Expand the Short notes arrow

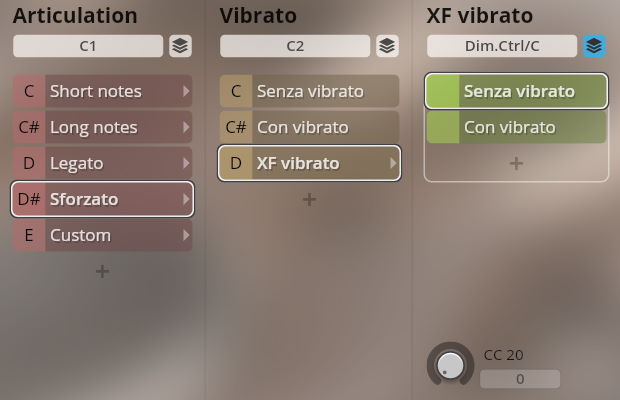[x=185, y=91]
